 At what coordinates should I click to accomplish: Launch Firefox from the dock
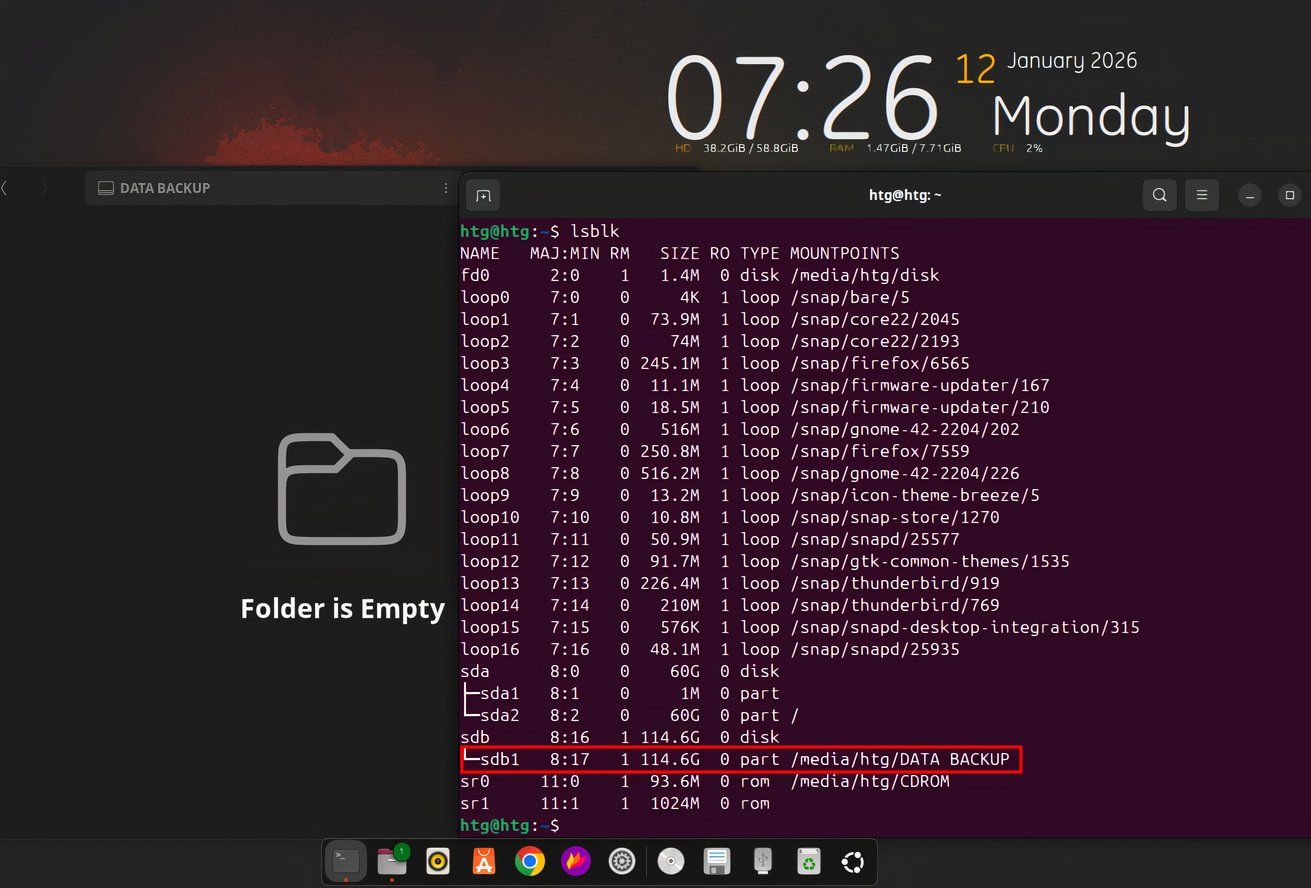(x=576, y=861)
